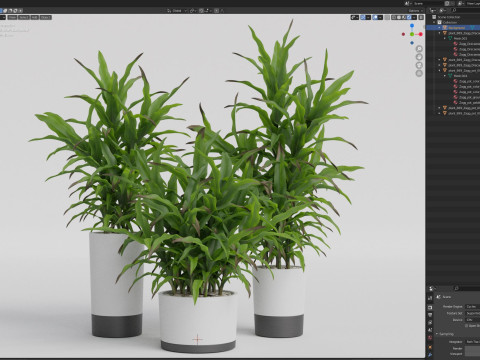Image resolution: width=480 pixels, height=360 pixels.
Task: Open the Object menu in viewport header
Action: pyautogui.click(x=46, y=17)
